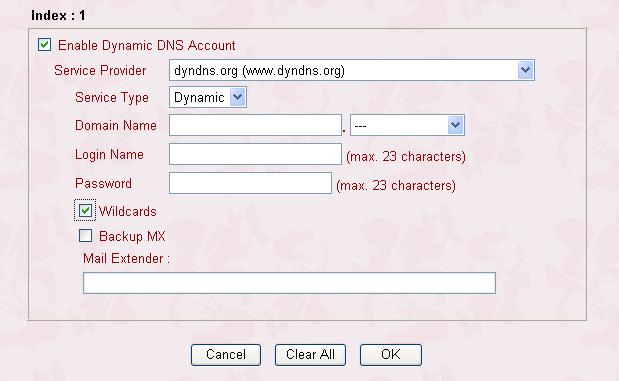Click the Cancel button
Screen dimensions: 619x381
pyautogui.click(x=226, y=355)
